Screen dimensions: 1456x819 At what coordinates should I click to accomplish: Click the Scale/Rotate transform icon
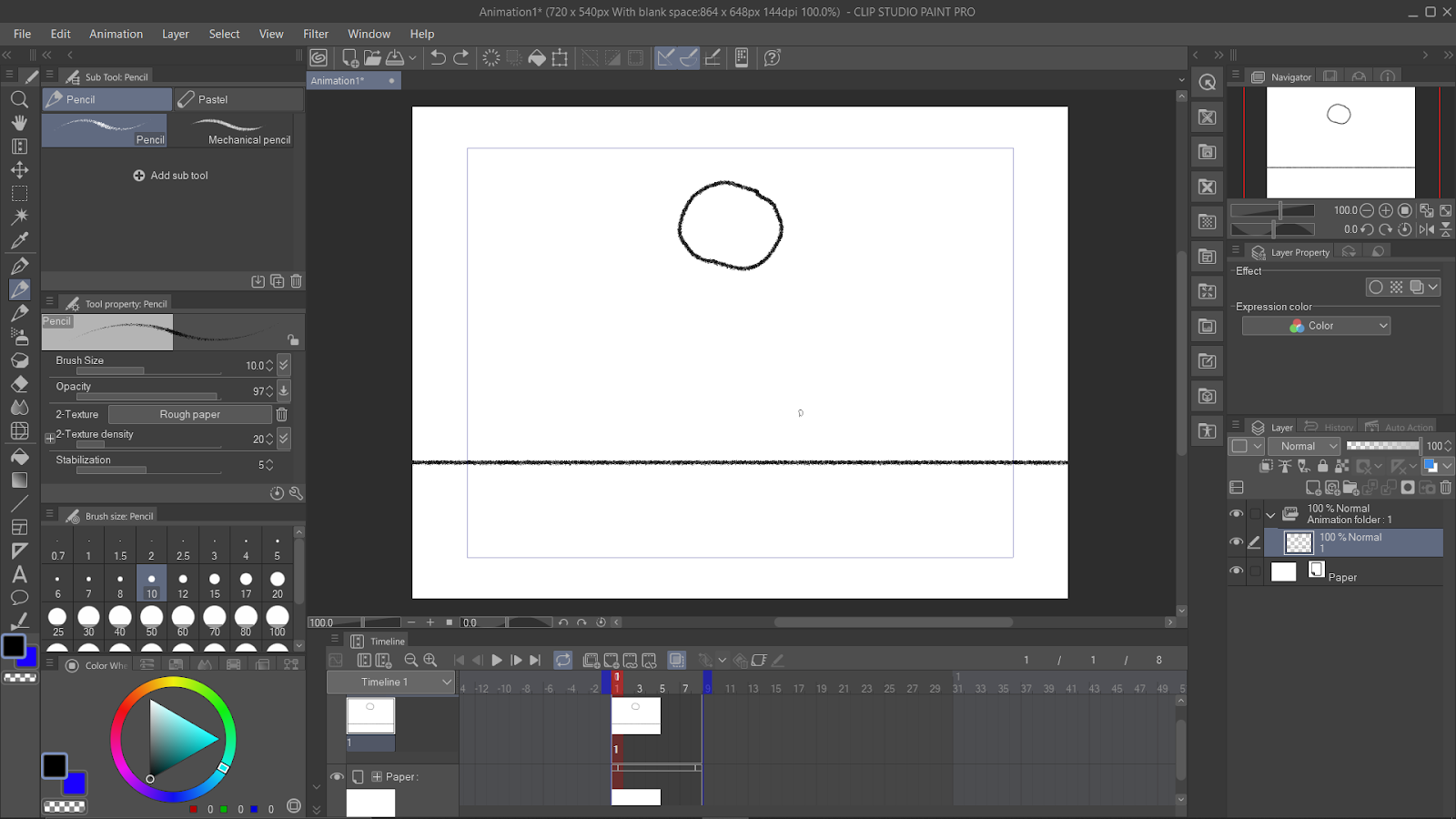[x=560, y=57]
